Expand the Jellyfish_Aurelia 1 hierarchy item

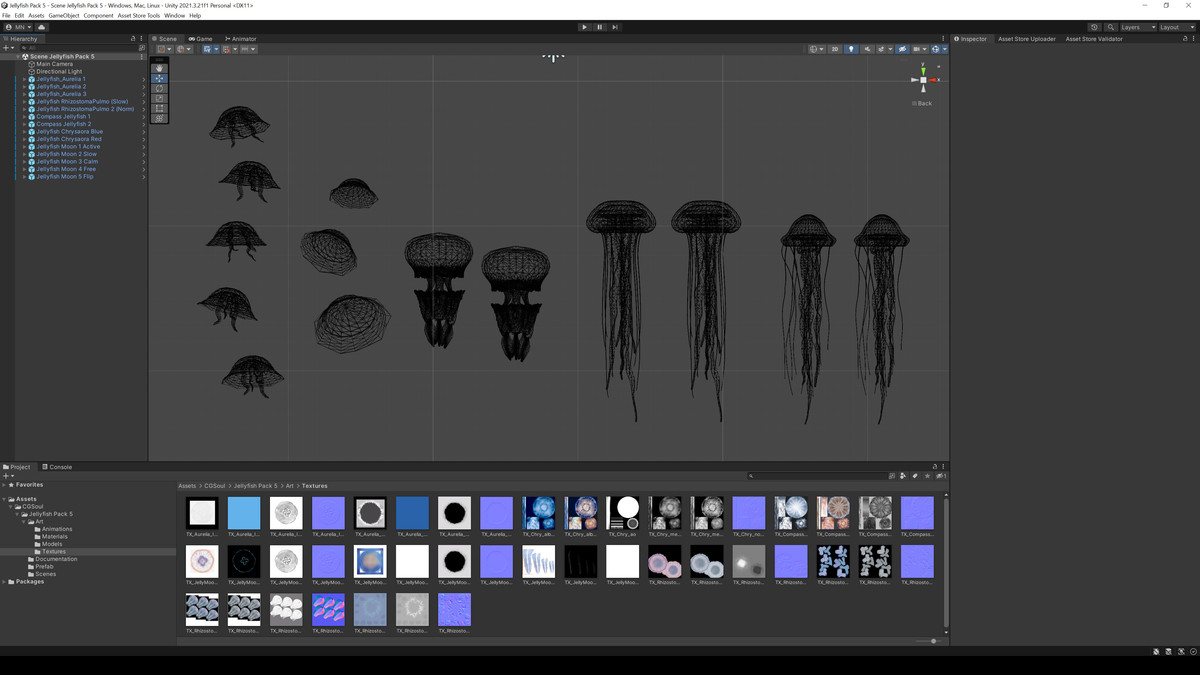(24, 78)
